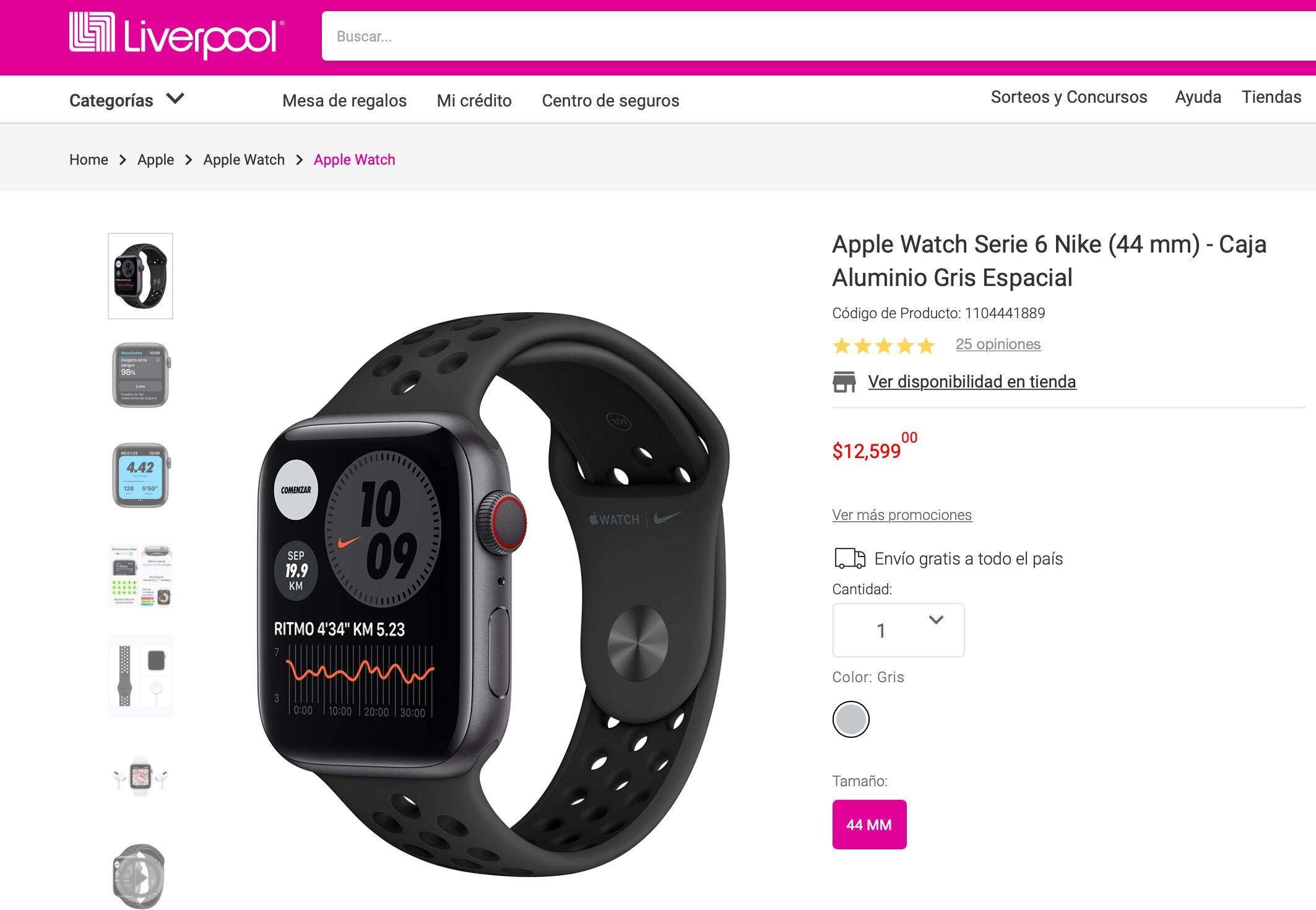Choose the Gris color swatch

(x=851, y=719)
